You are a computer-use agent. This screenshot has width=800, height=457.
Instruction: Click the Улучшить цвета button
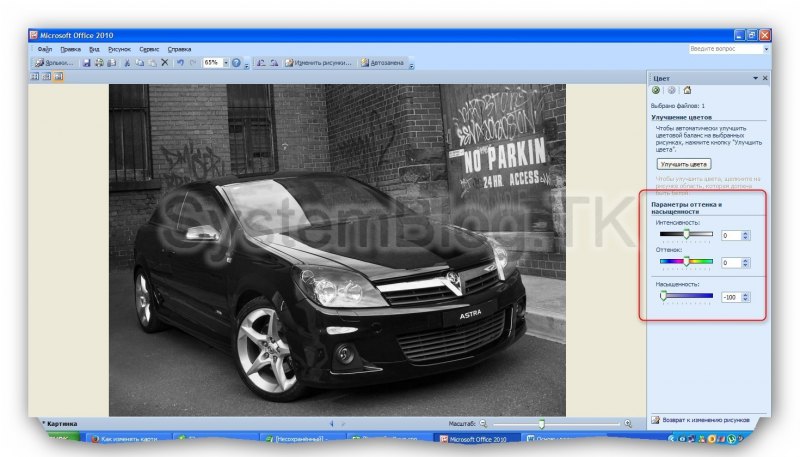click(684, 164)
